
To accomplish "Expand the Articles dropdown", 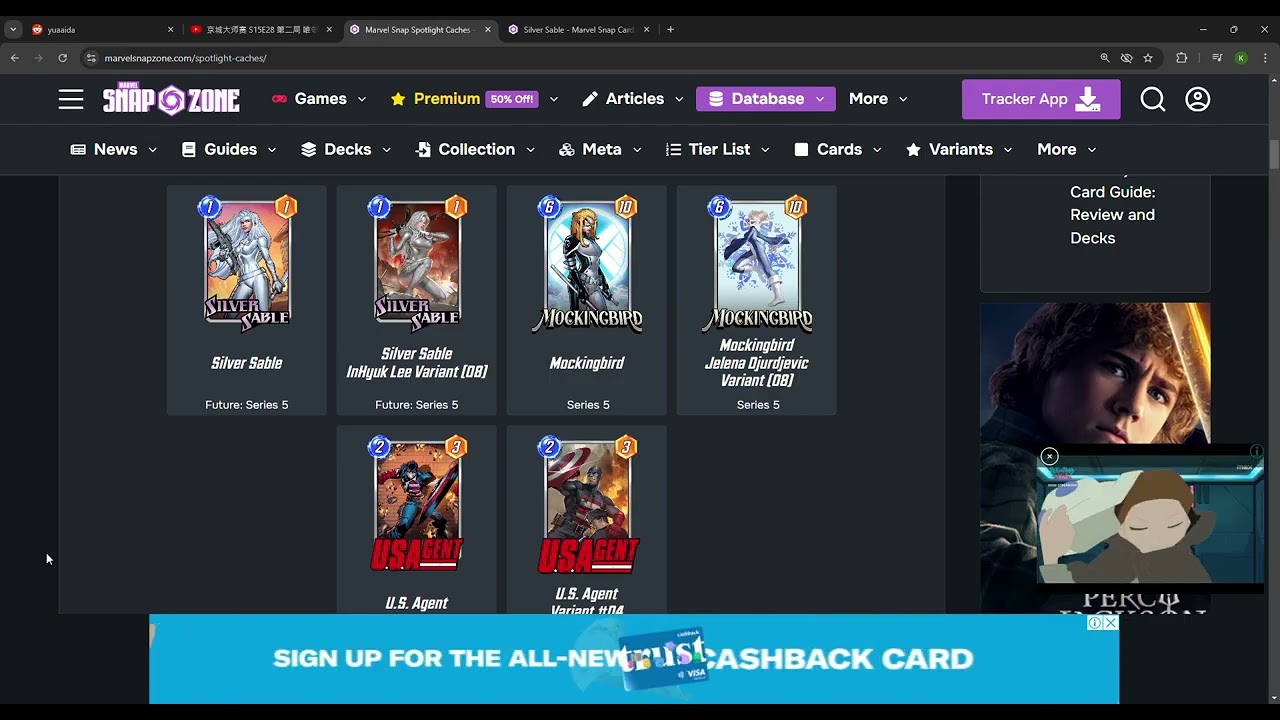I will pyautogui.click(x=633, y=99).
